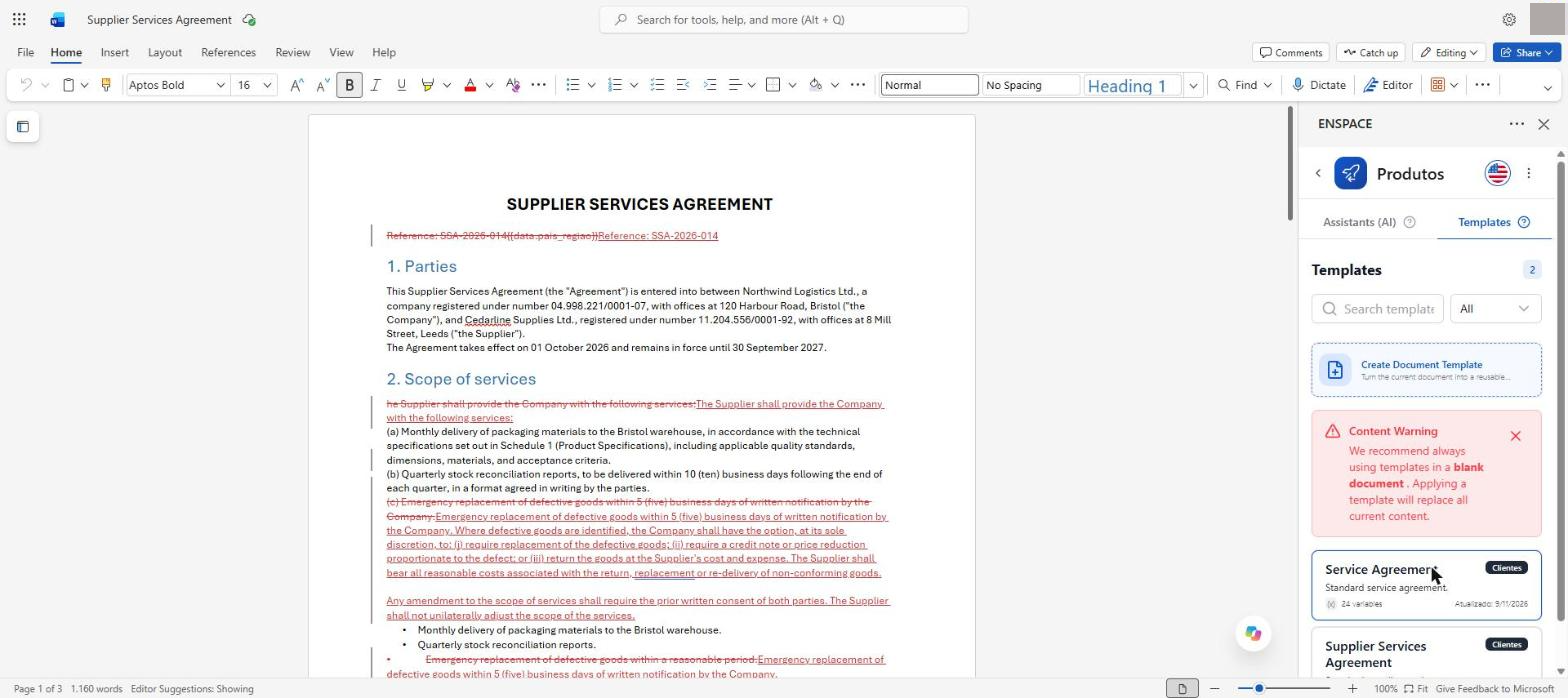Click Clear Formatting icon
Viewport: 1568px width, 698px height.
513,85
